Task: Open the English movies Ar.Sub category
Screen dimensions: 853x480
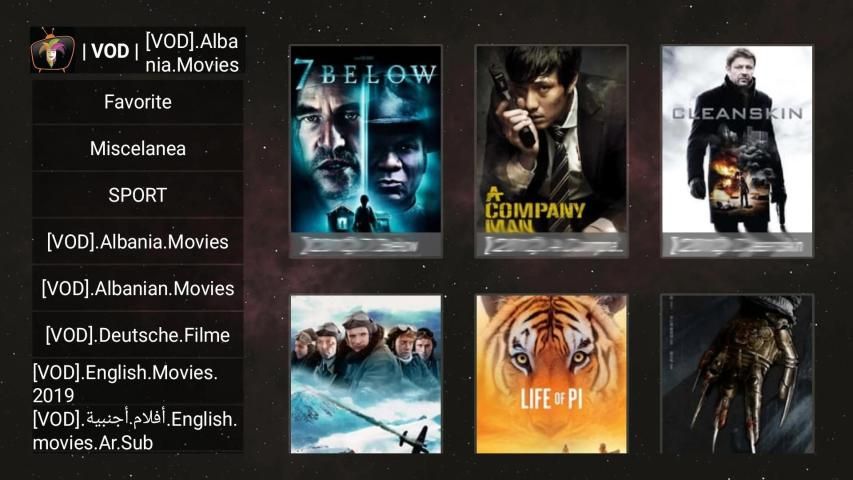Action: pos(138,430)
